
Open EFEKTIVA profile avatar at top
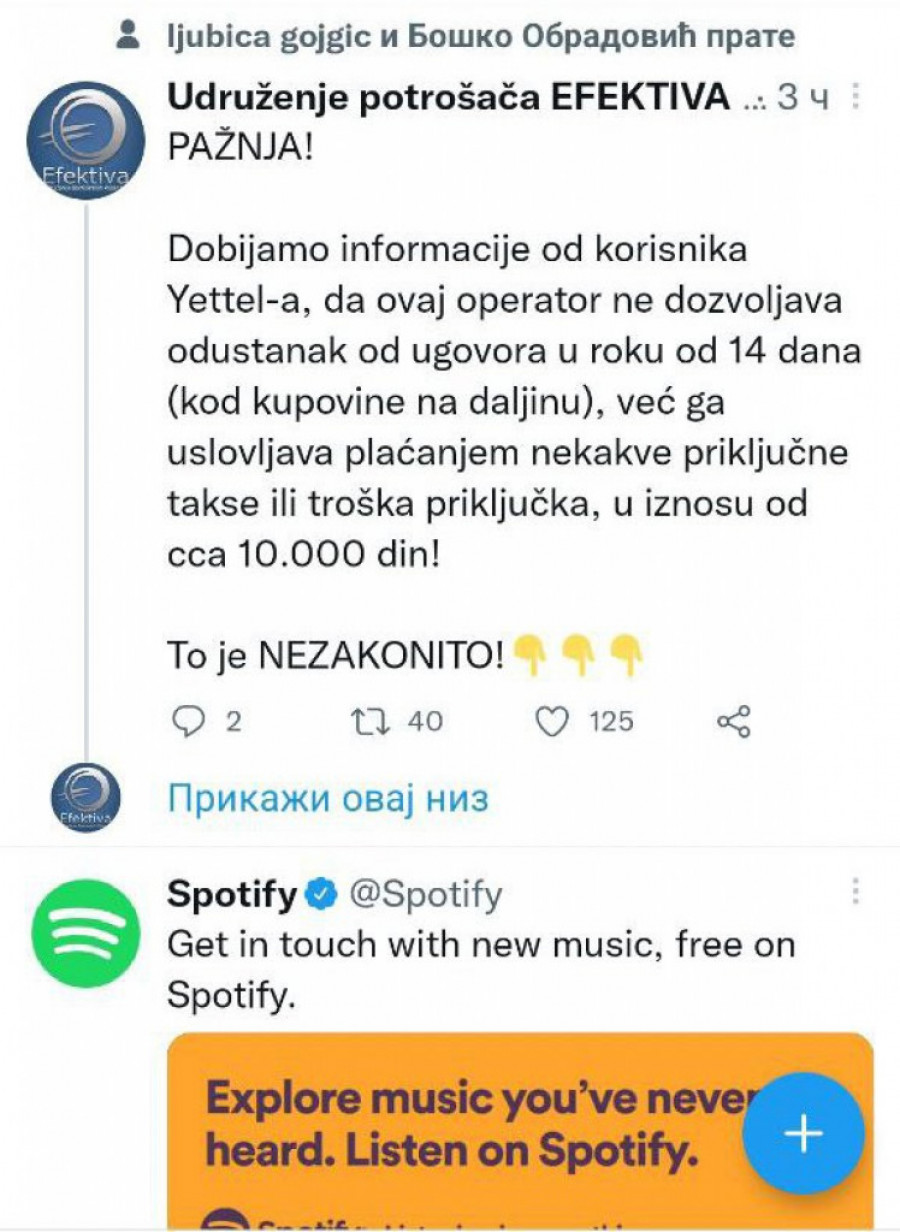pyautogui.click(x=85, y=140)
